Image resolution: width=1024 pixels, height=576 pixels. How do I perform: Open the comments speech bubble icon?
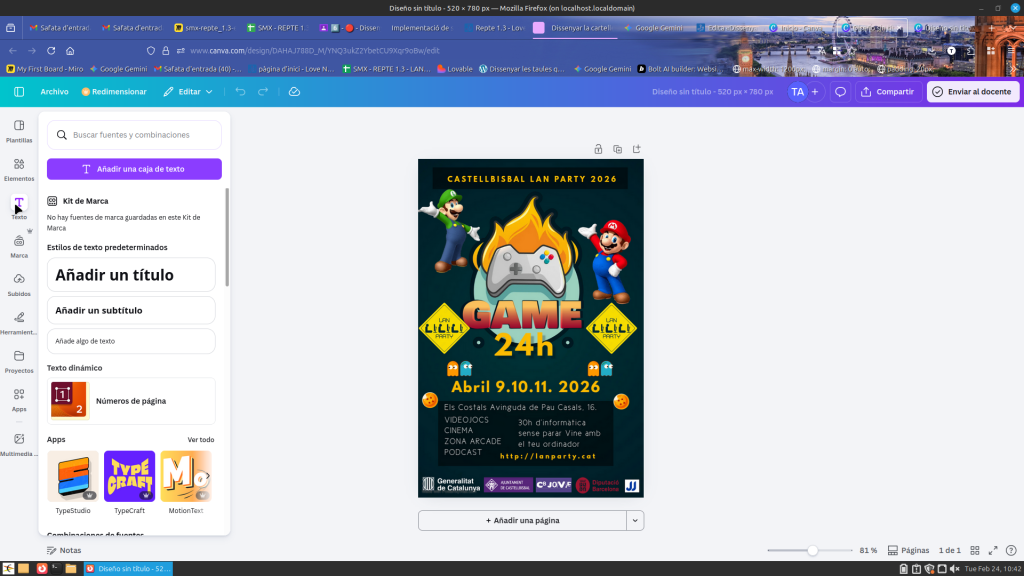click(841, 91)
